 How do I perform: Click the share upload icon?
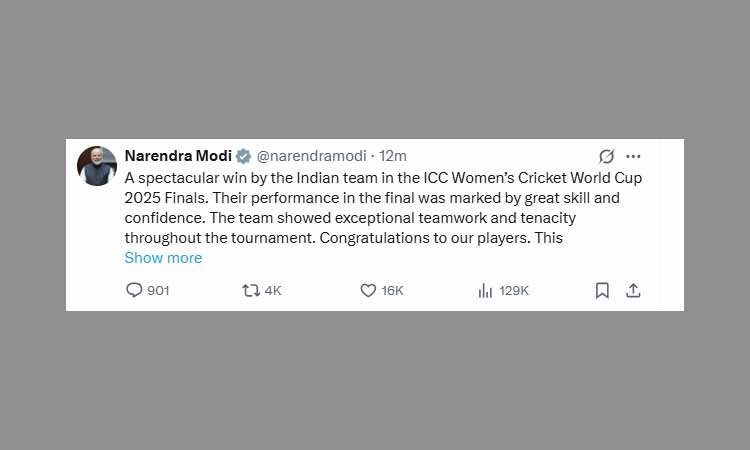(x=632, y=290)
